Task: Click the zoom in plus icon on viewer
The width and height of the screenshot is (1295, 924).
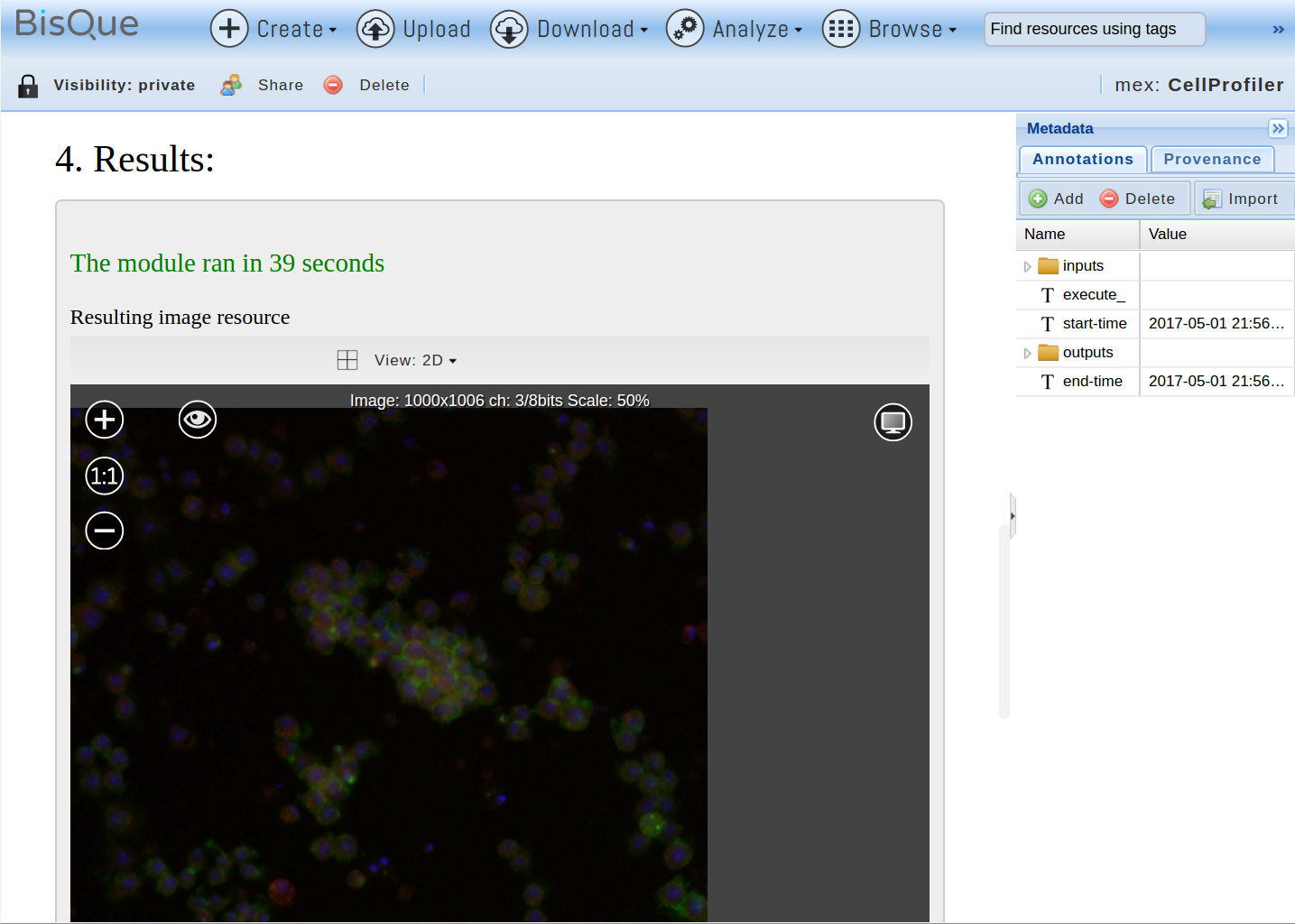Action: (x=105, y=420)
